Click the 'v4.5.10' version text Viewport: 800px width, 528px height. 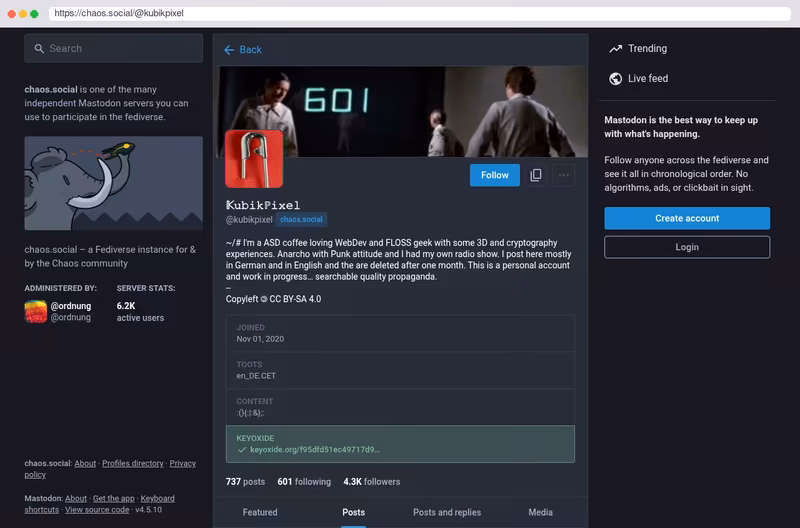148,510
